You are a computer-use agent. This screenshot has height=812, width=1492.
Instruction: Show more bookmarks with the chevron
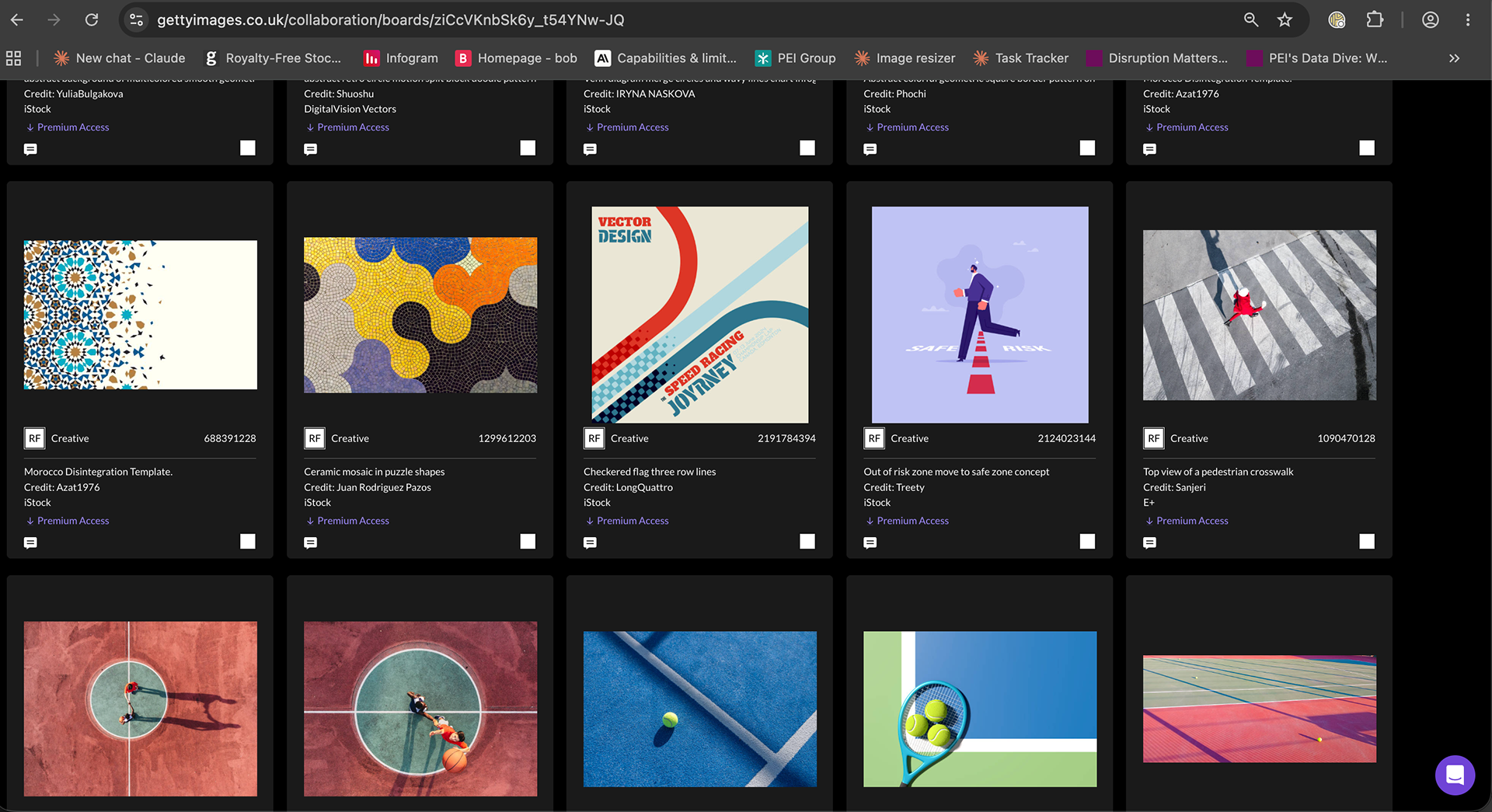(1454, 58)
